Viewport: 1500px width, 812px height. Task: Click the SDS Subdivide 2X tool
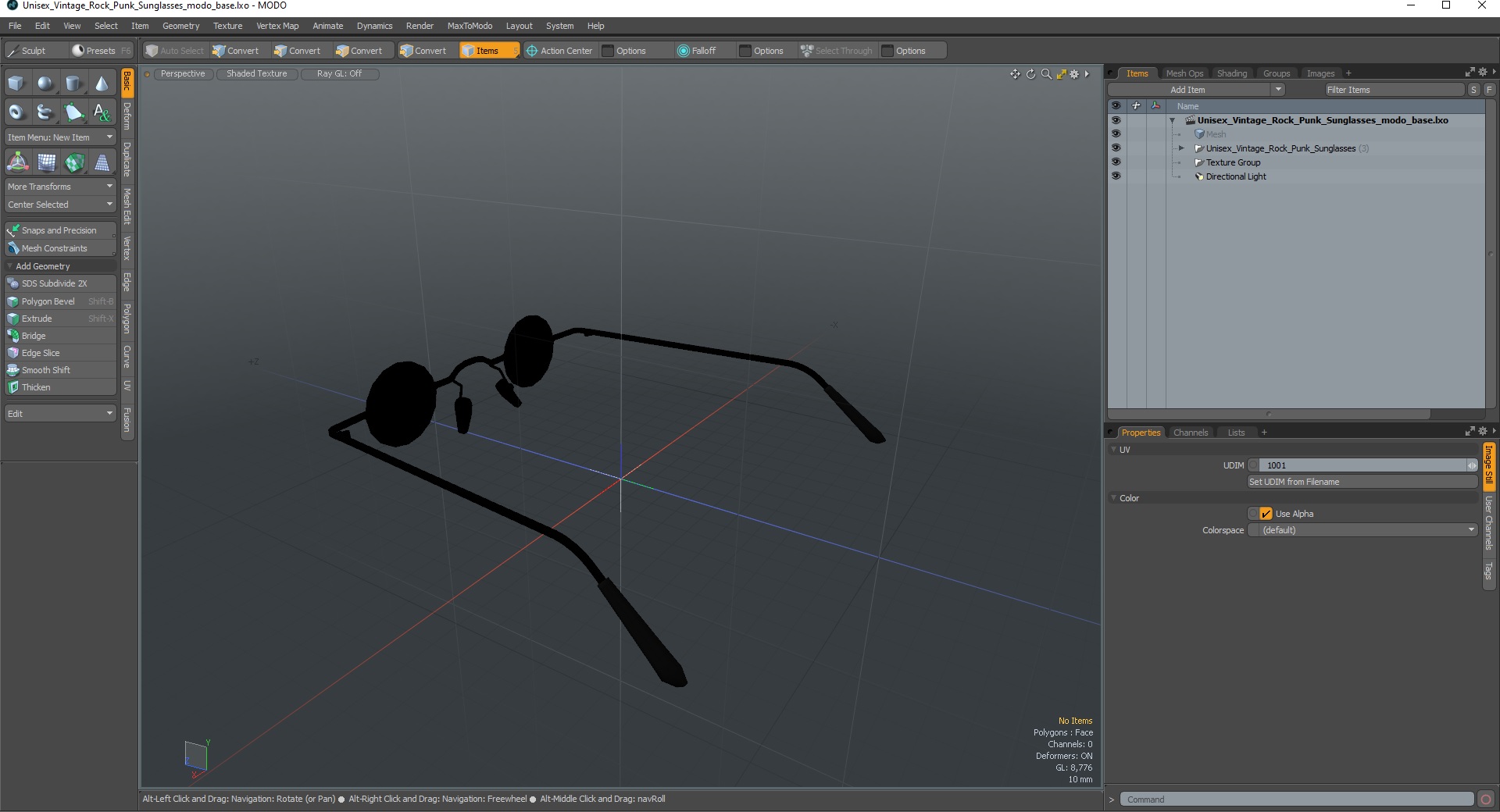pos(60,283)
